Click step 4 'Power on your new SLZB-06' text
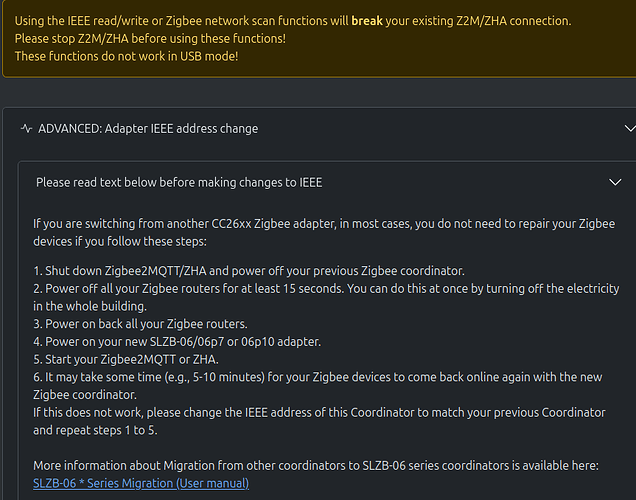Screen dimensions: 636x500 point(177,342)
